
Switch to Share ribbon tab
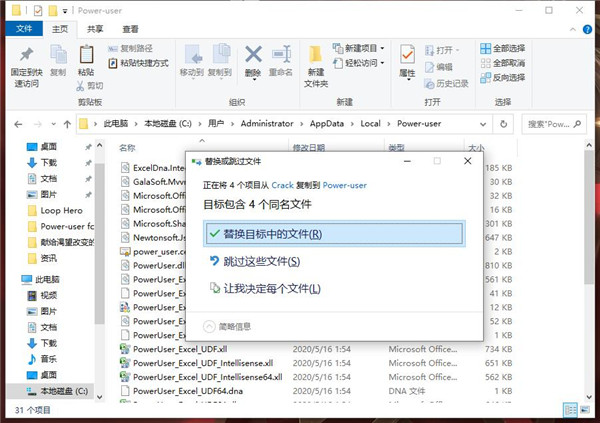click(x=95, y=29)
